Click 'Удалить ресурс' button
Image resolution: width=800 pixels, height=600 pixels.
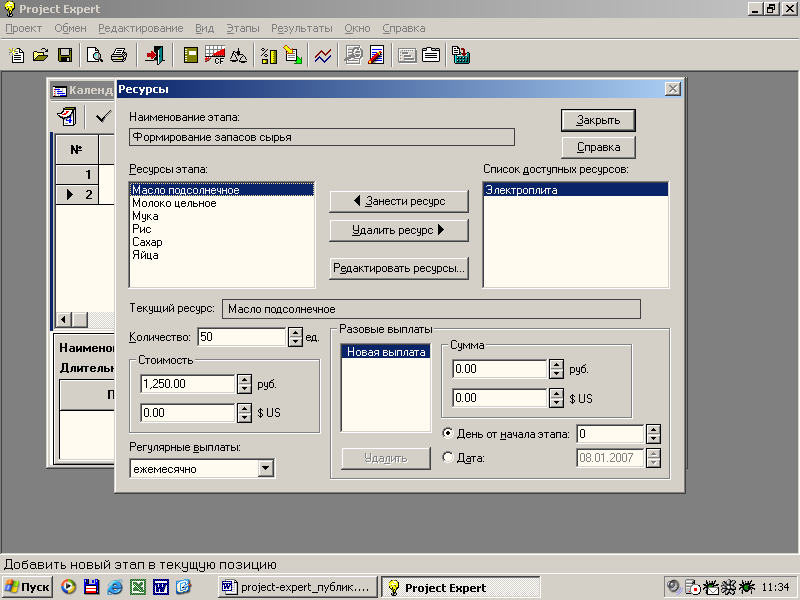(399, 230)
